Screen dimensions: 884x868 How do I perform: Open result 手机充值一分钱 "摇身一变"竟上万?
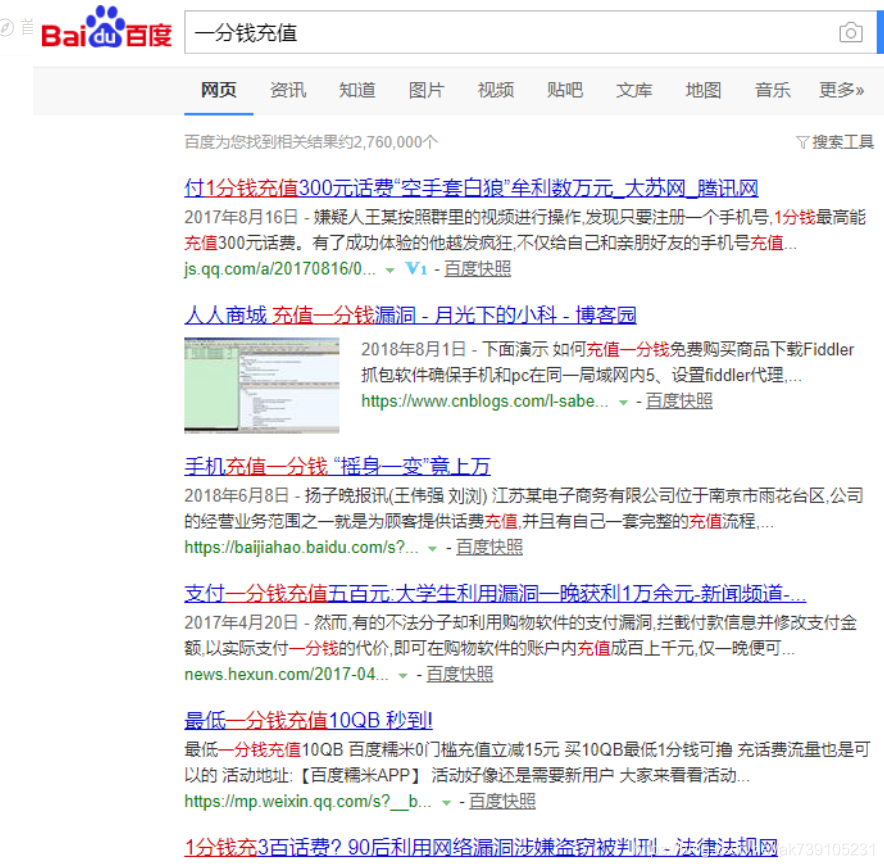(x=337, y=467)
